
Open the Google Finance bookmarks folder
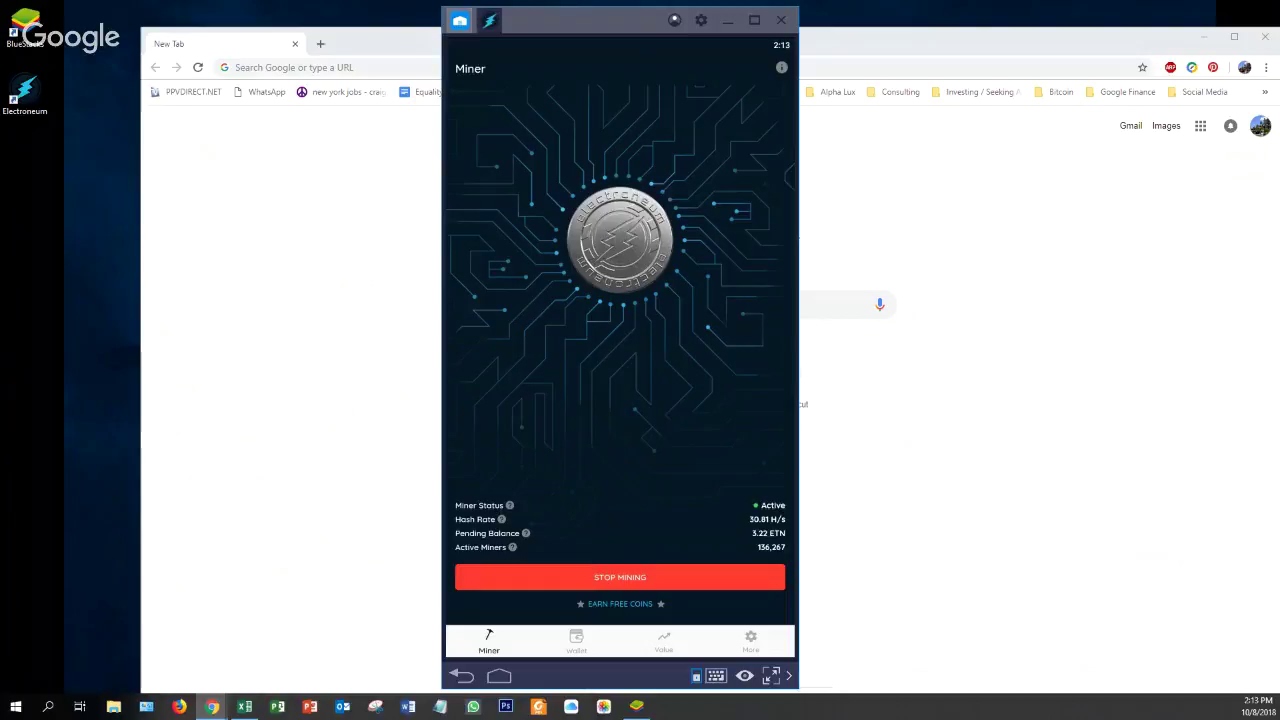click(1120, 92)
